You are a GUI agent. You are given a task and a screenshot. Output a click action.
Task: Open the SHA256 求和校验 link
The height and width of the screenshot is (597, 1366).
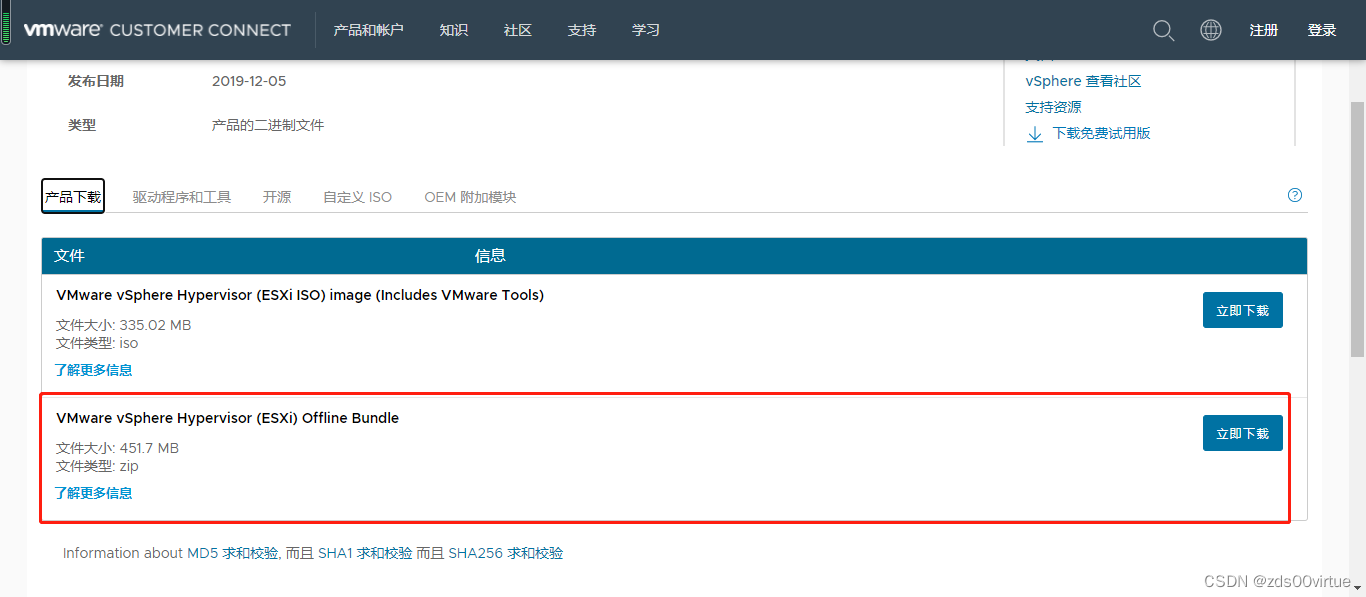pos(506,553)
